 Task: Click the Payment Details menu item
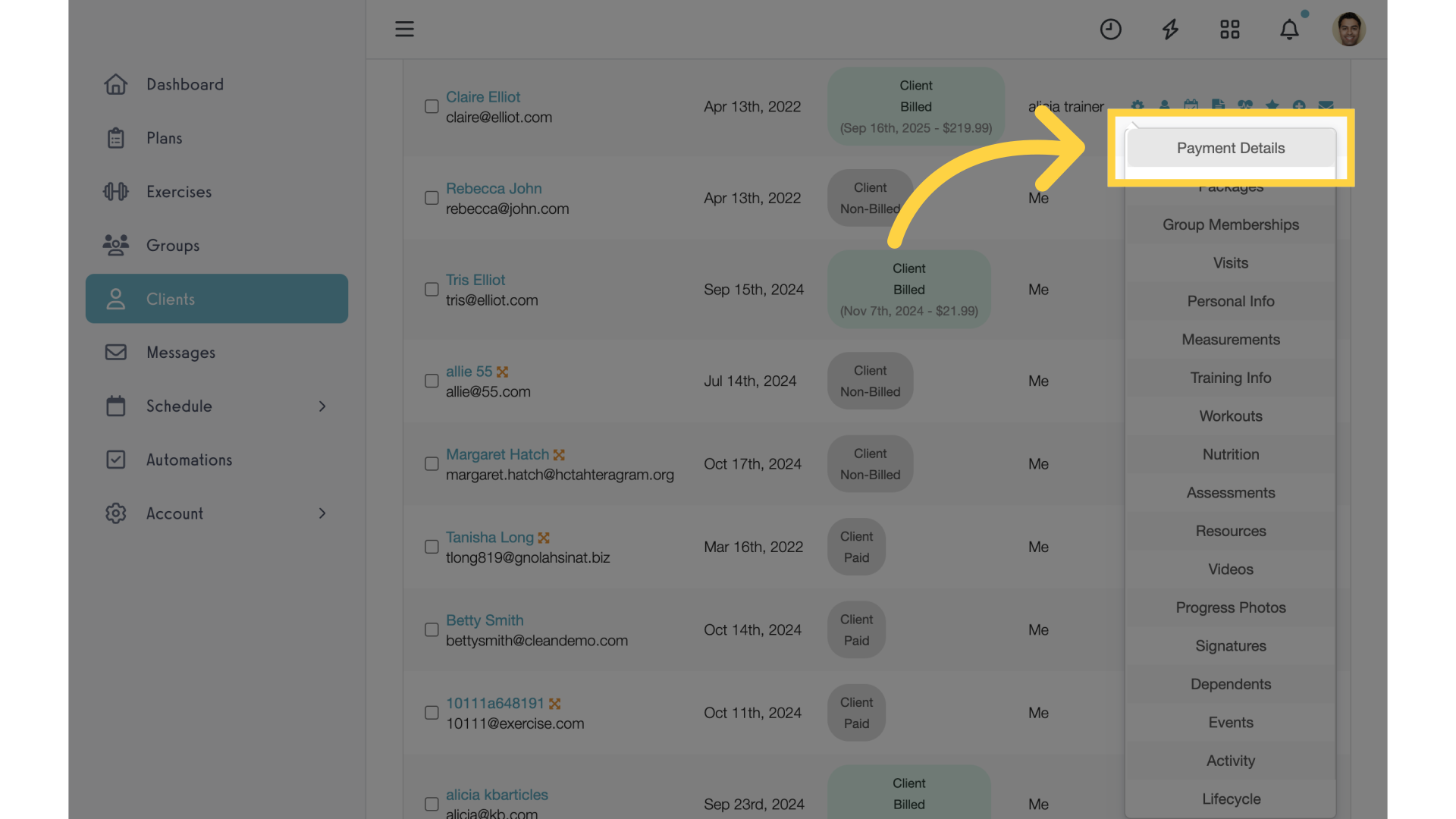[x=1231, y=148]
